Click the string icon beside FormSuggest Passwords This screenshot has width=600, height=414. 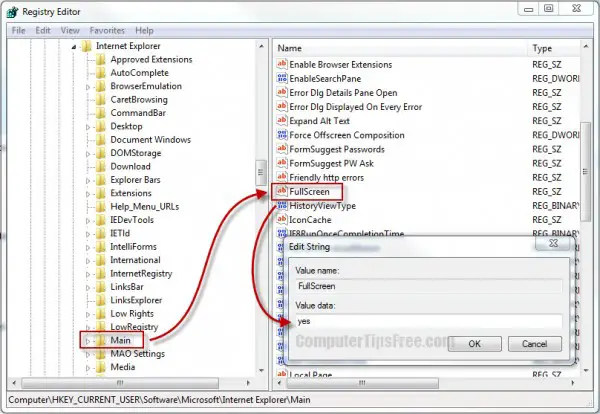click(x=282, y=149)
